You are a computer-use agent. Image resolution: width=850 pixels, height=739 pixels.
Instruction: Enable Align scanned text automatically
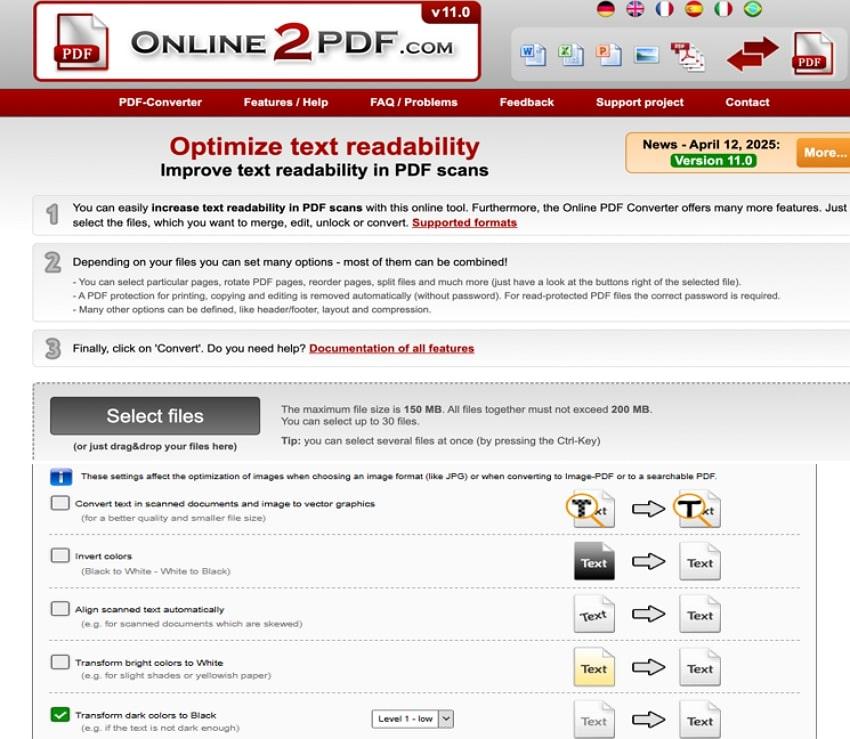click(60, 608)
